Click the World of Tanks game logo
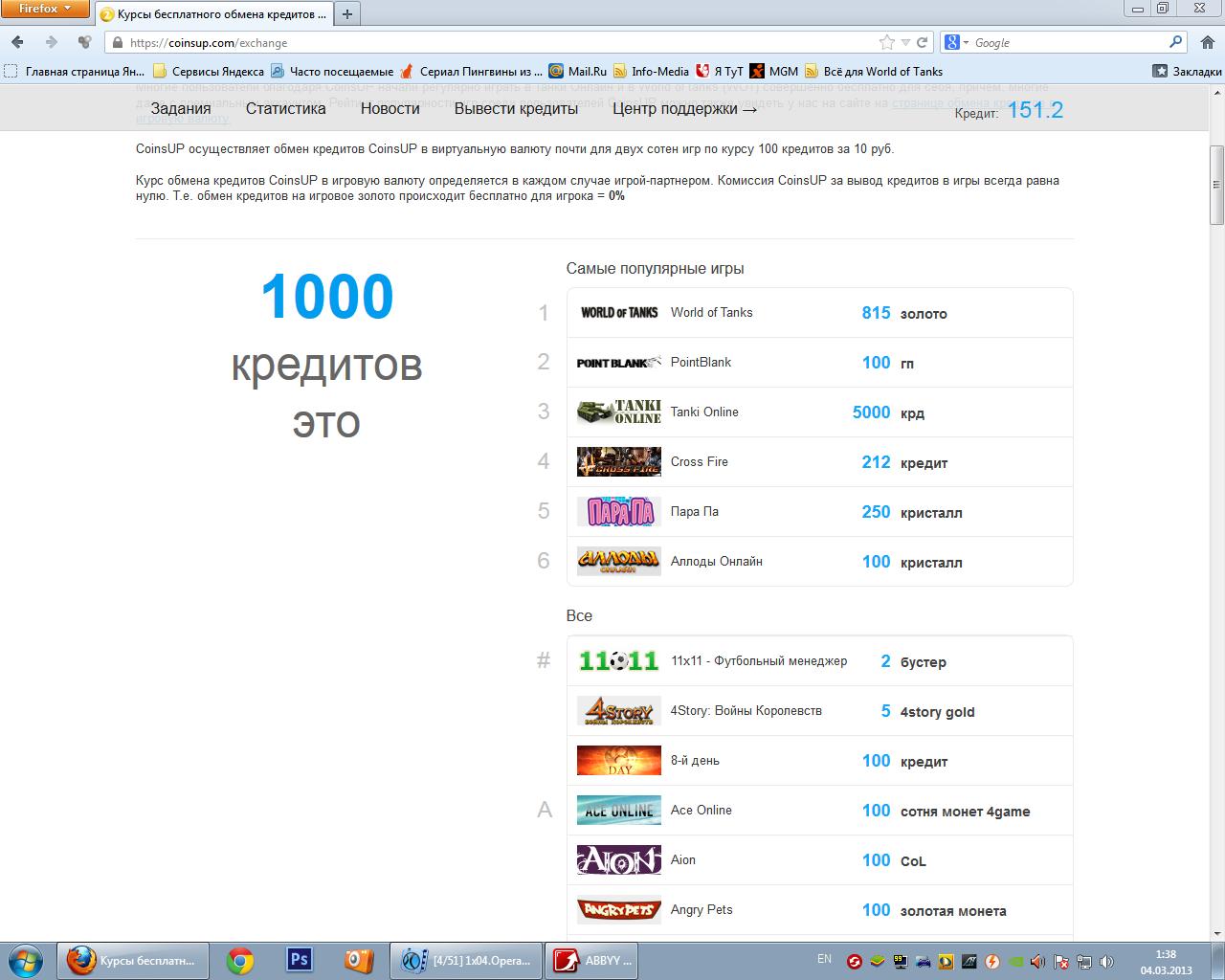The width and height of the screenshot is (1225, 980). [x=618, y=313]
